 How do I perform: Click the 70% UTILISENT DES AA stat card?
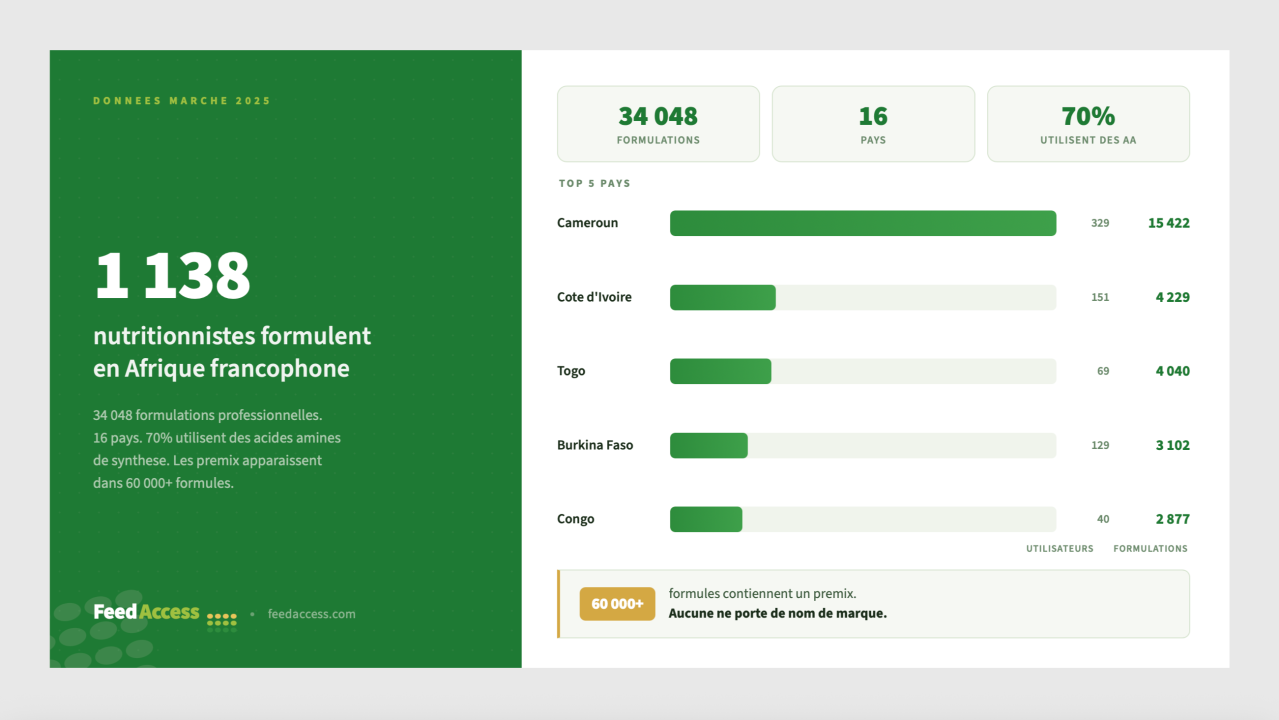point(1088,123)
